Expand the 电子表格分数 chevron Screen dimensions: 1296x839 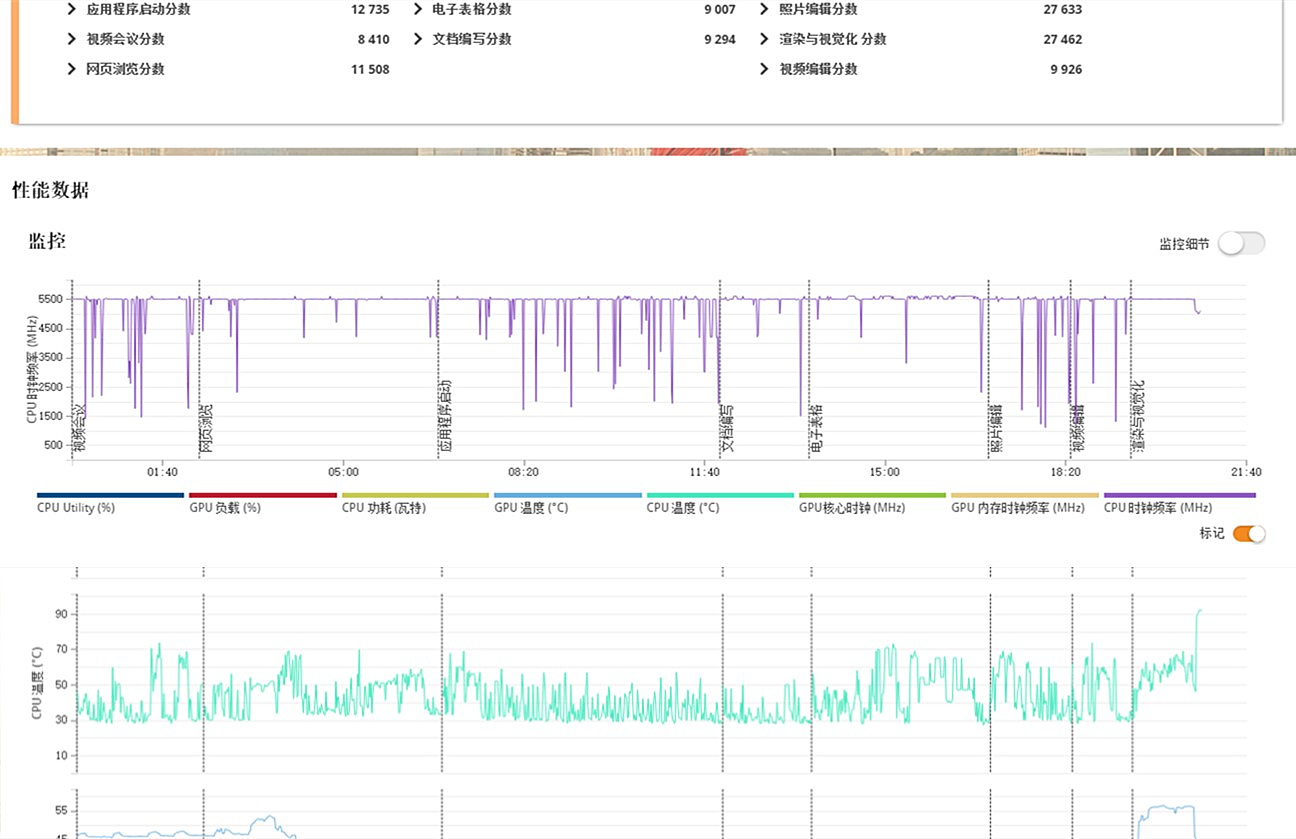pyautogui.click(x=417, y=9)
